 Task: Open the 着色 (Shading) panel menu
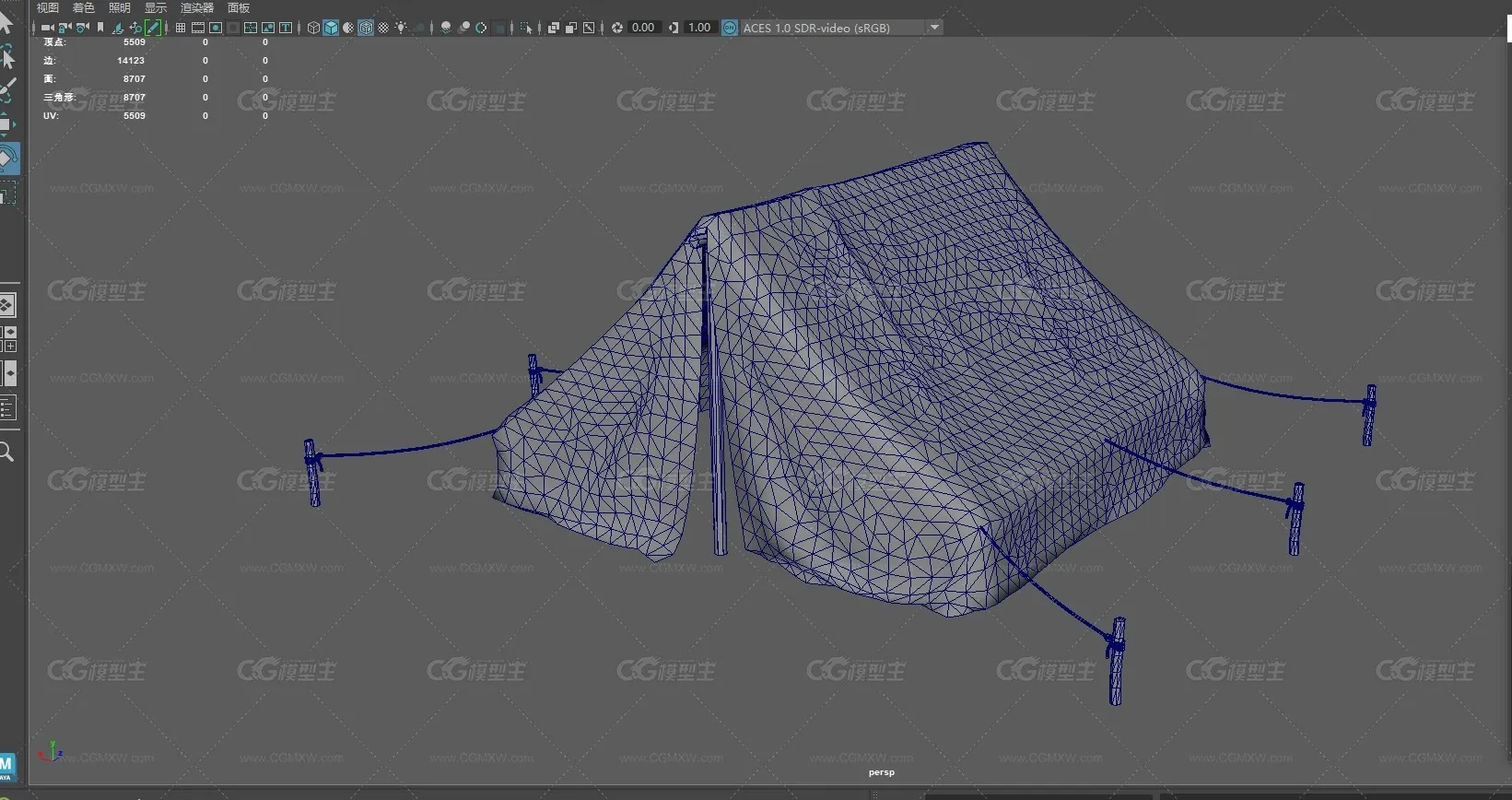point(84,7)
